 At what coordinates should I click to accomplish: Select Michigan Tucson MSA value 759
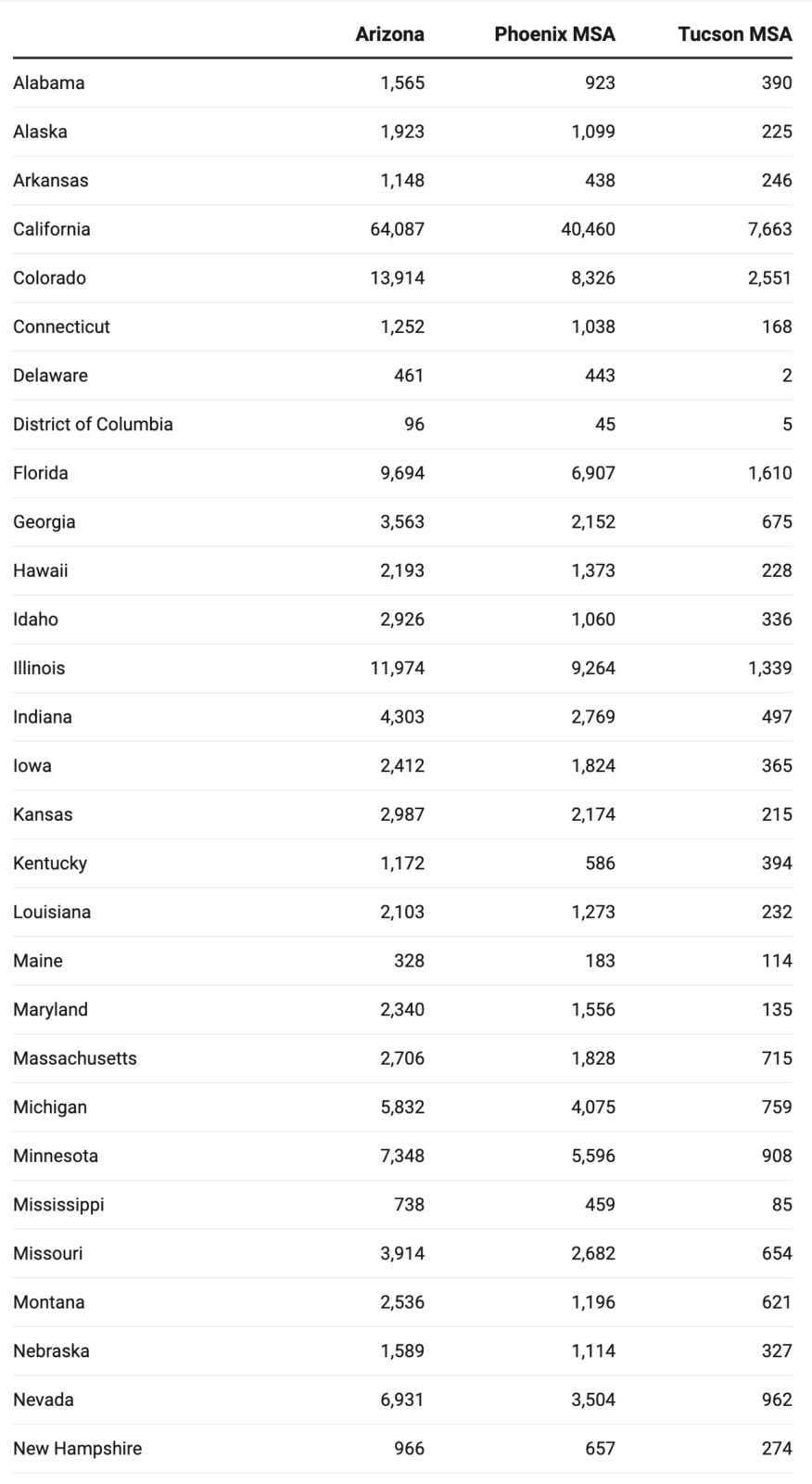[777, 1107]
